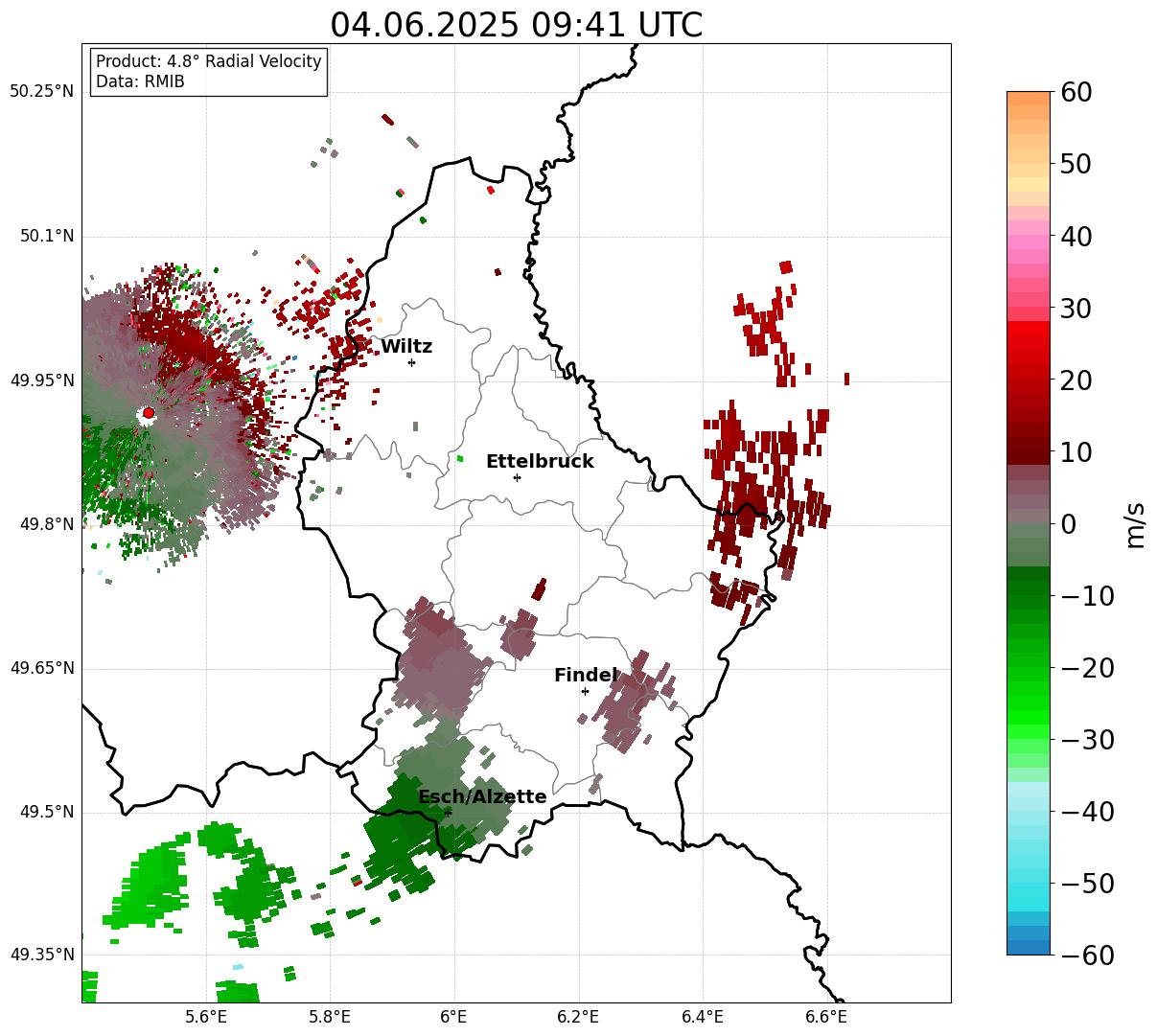The image size is (1157, 1036).
Task: Click the colorbar label −40
Action: click(1087, 811)
